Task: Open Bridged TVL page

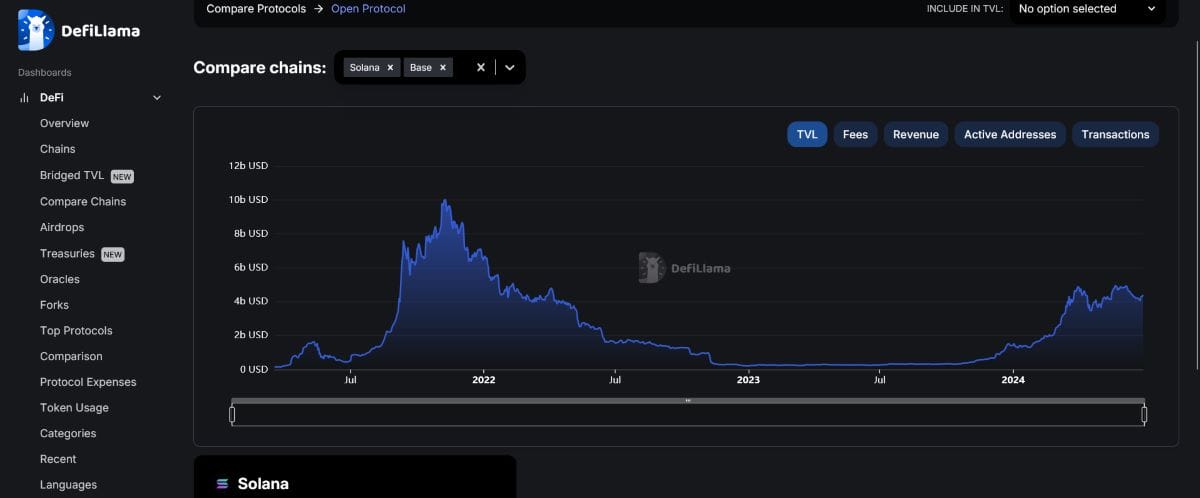Action: (72, 175)
